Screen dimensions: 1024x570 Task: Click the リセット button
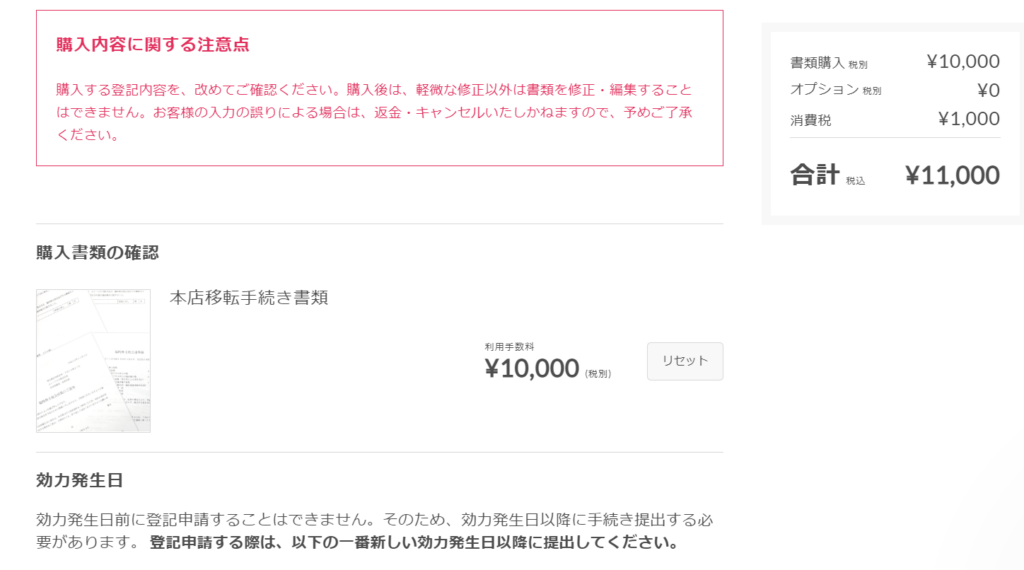(684, 361)
